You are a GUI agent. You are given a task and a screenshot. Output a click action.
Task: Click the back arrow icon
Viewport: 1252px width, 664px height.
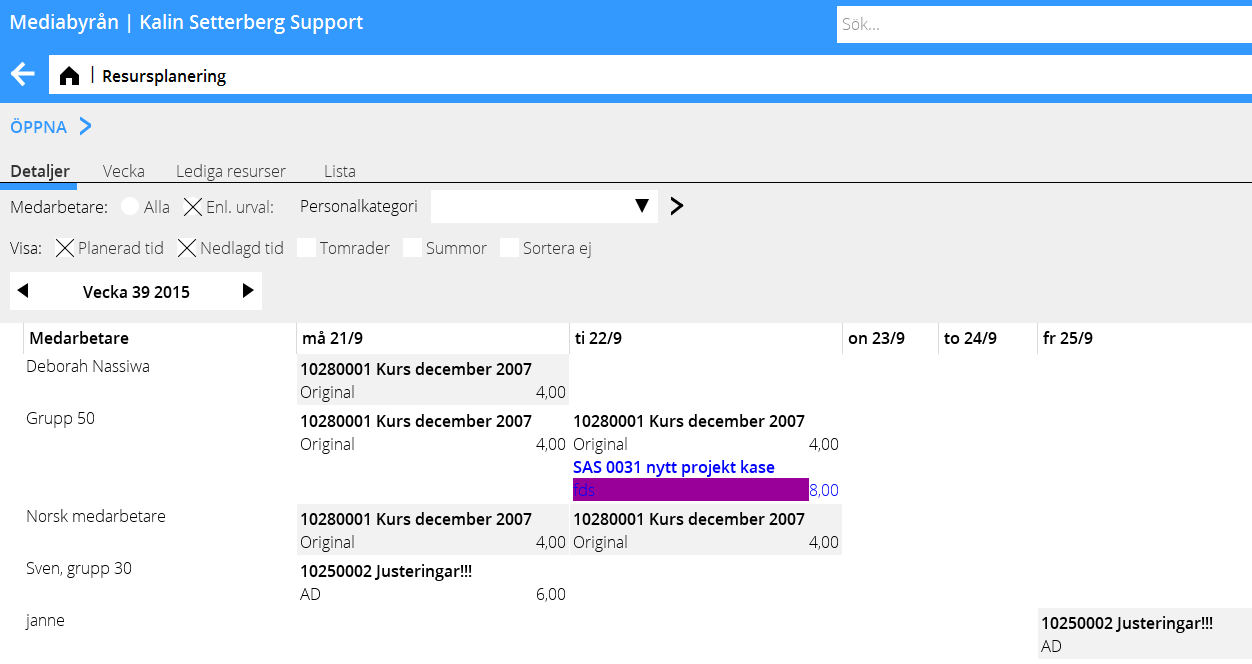(22, 75)
